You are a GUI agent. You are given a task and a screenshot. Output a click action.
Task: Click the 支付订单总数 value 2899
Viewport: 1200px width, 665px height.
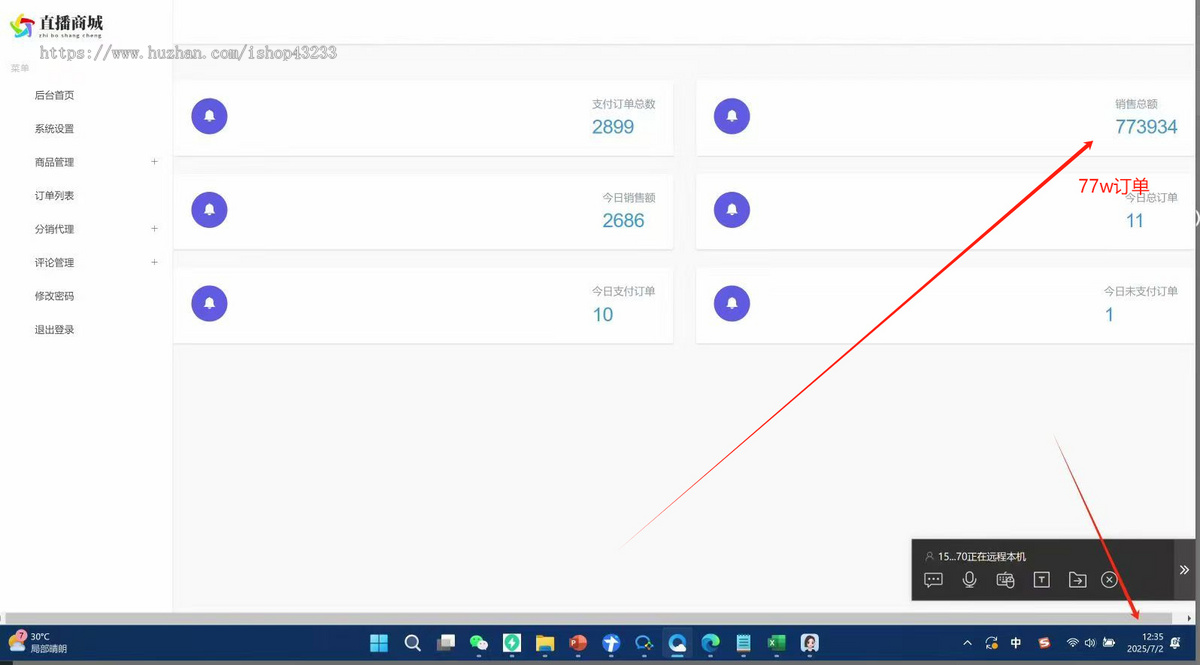click(x=613, y=127)
